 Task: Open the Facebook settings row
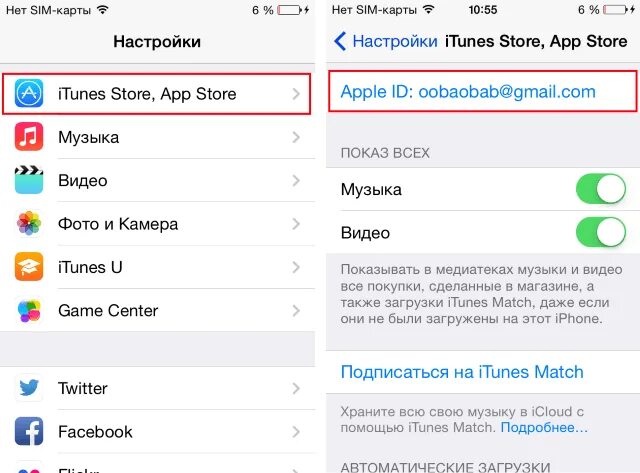point(158,431)
